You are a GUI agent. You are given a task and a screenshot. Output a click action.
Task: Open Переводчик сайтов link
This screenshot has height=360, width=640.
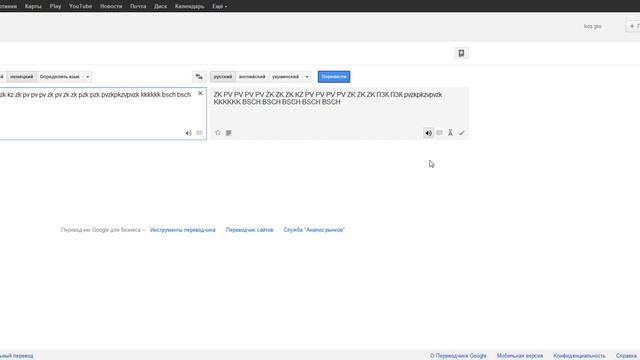click(x=249, y=230)
